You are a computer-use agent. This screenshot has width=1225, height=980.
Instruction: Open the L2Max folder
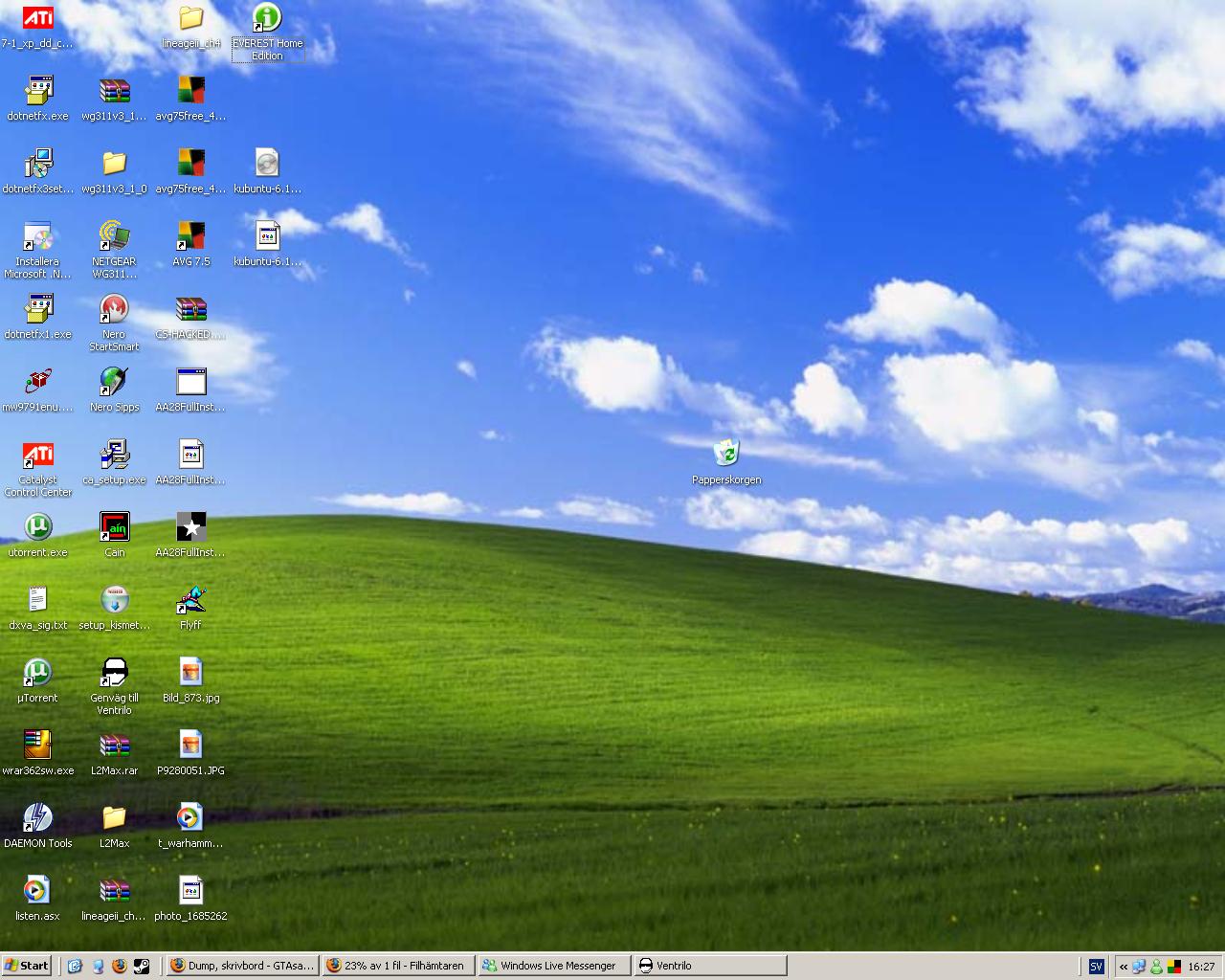point(115,827)
